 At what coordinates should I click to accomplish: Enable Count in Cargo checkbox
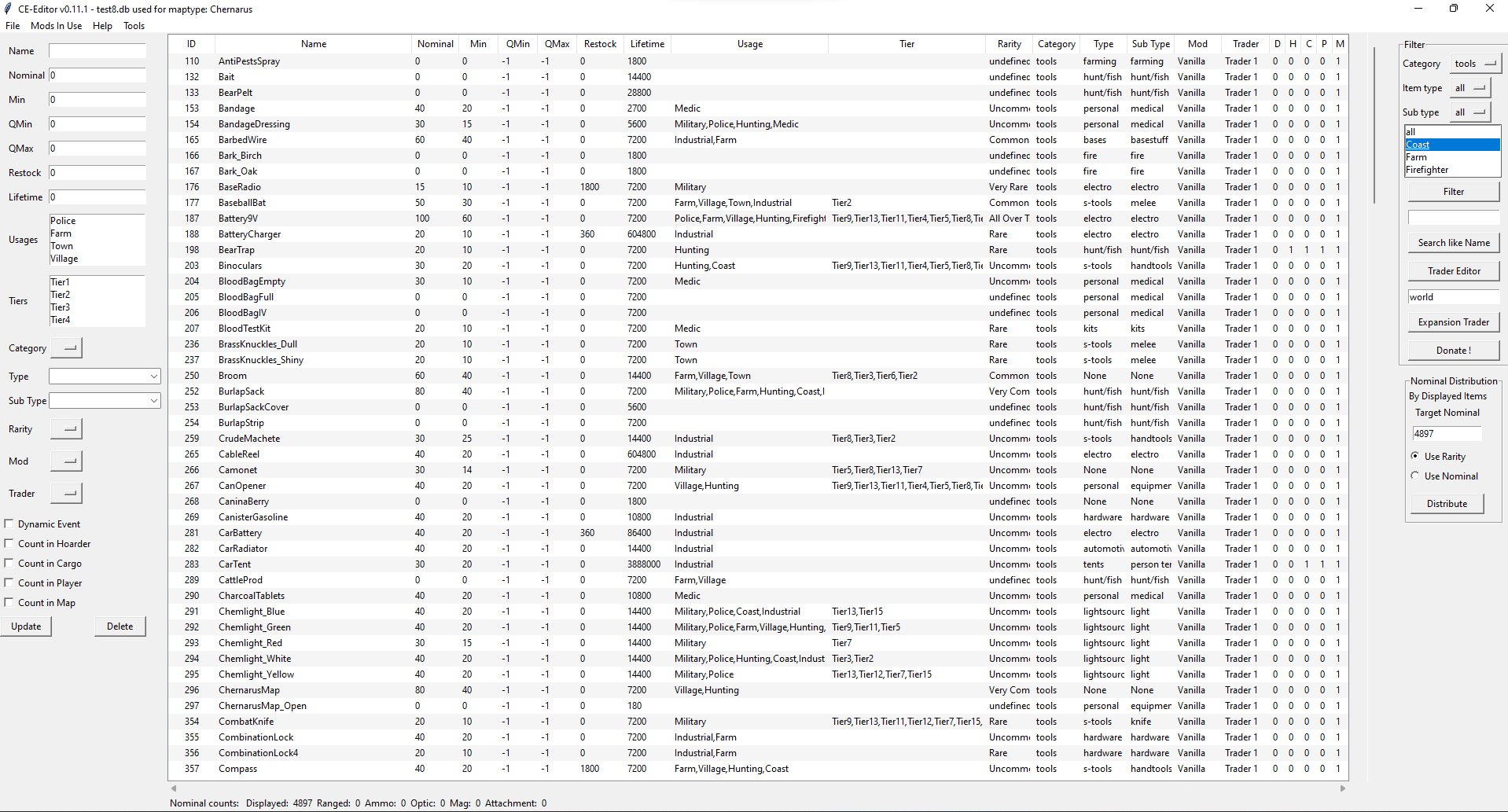coord(9,563)
